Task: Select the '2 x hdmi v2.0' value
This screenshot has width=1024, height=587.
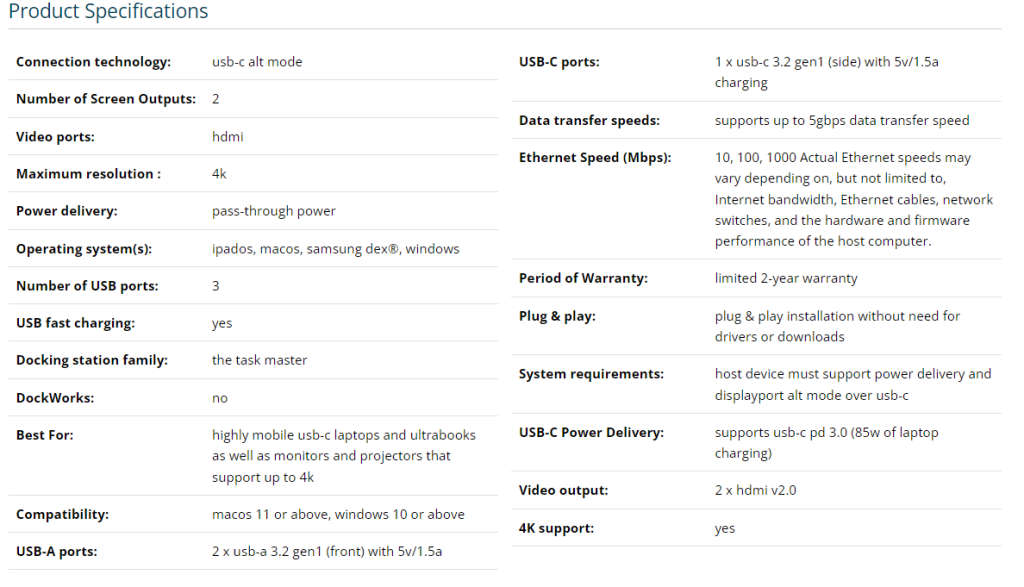Action: [x=755, y=490]
